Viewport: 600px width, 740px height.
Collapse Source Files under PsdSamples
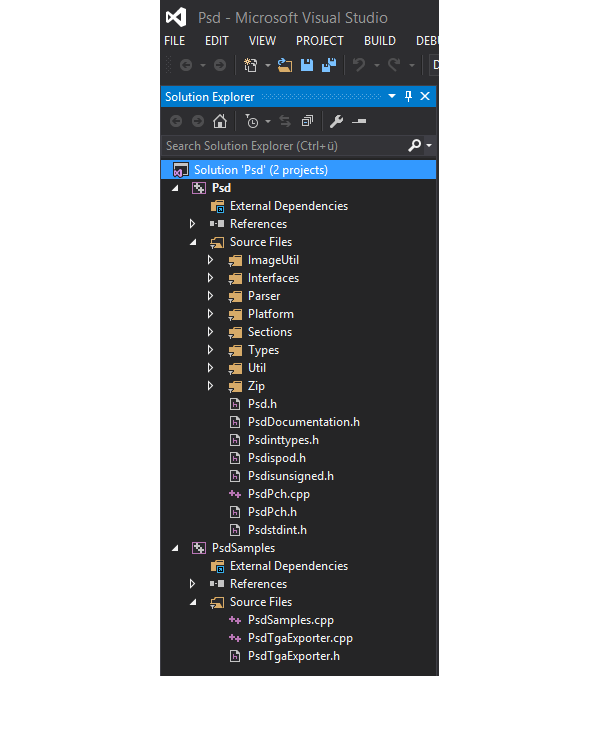(193, 602)
